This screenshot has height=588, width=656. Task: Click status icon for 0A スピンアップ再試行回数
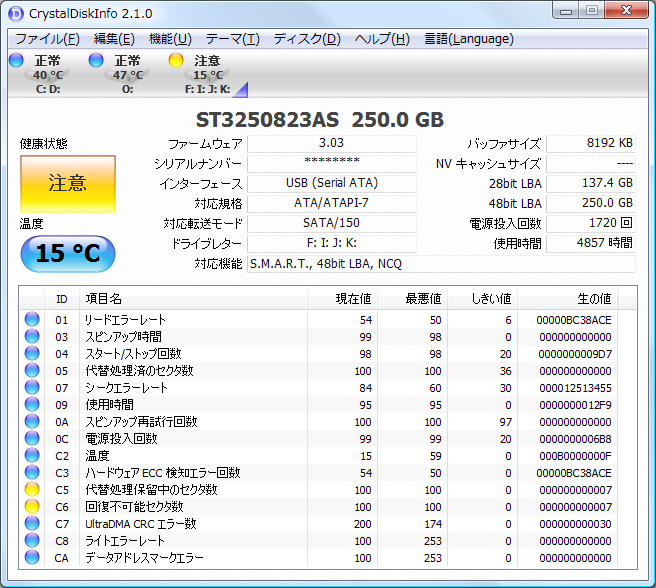click(x=32, y=421)
